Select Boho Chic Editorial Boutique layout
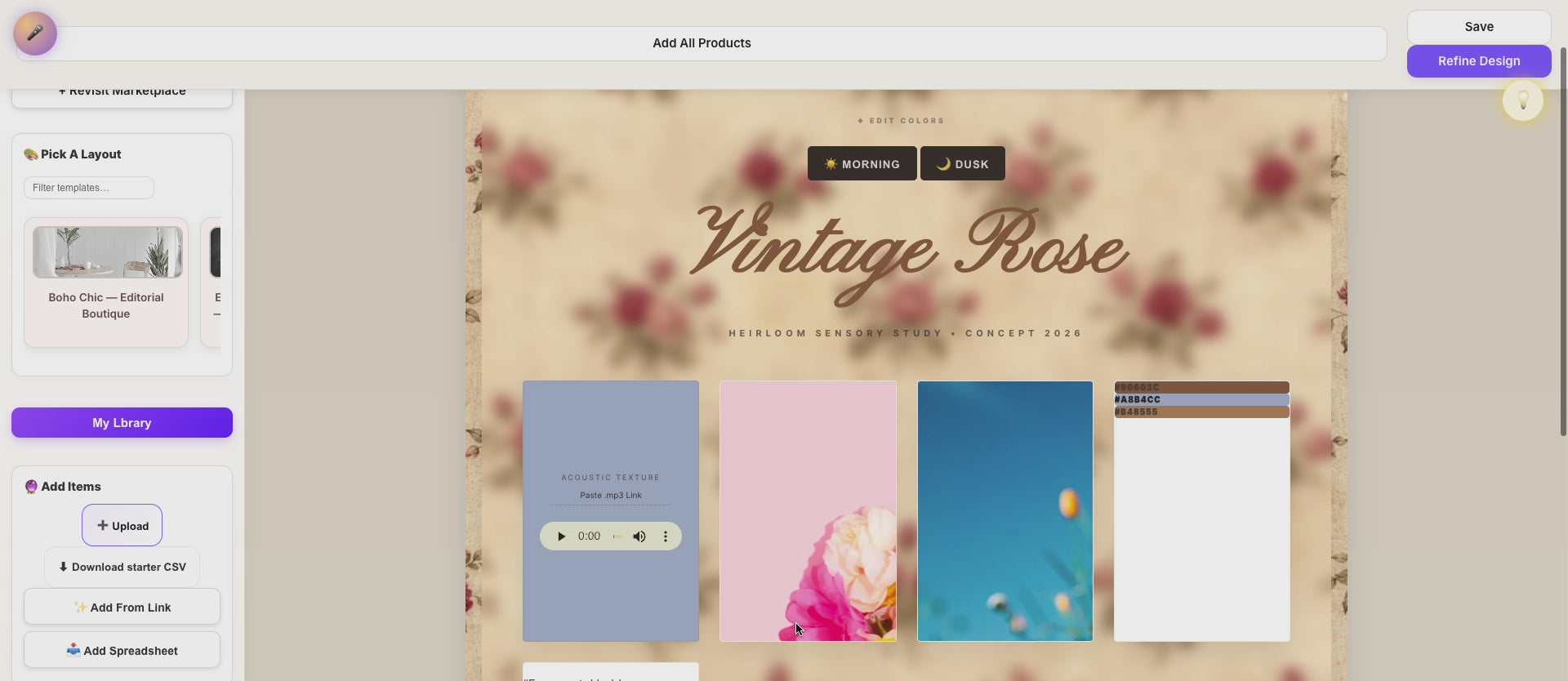 pyautogui.click(x=106, y=283)
